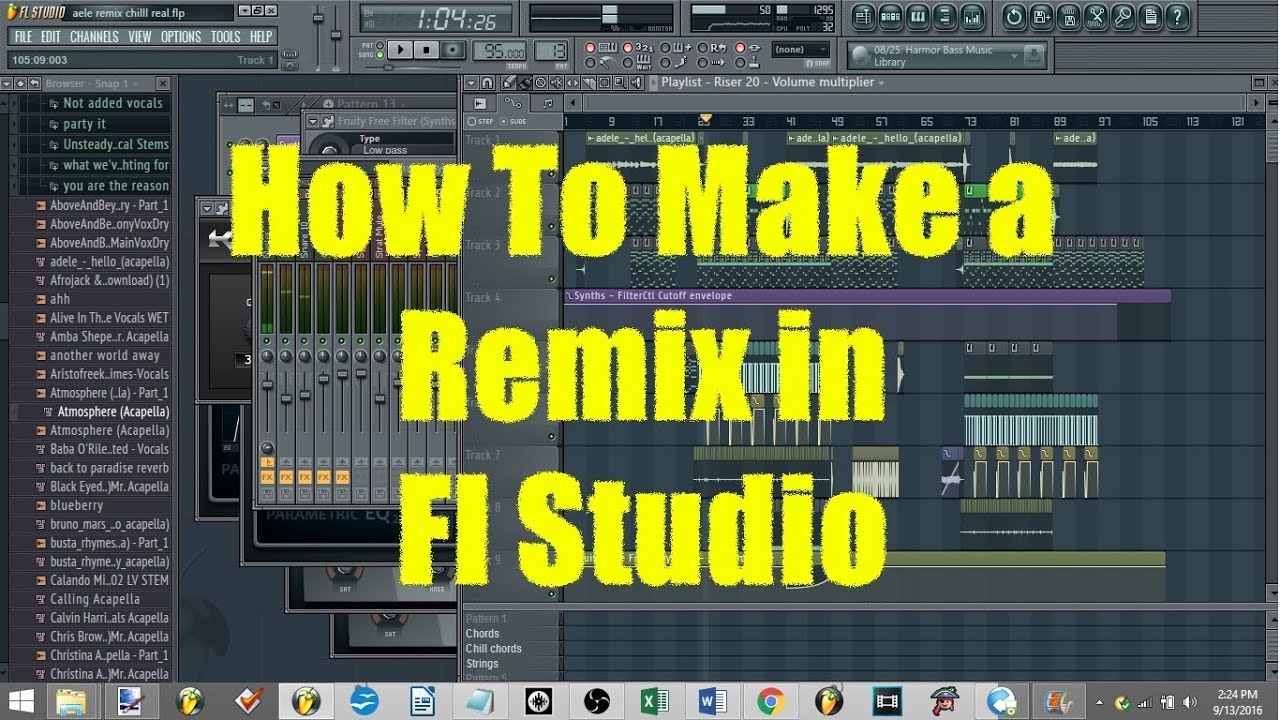Open audio editor scissors icon
Viewport: 1280px width, 720px height.
(x=1096, y=17)
